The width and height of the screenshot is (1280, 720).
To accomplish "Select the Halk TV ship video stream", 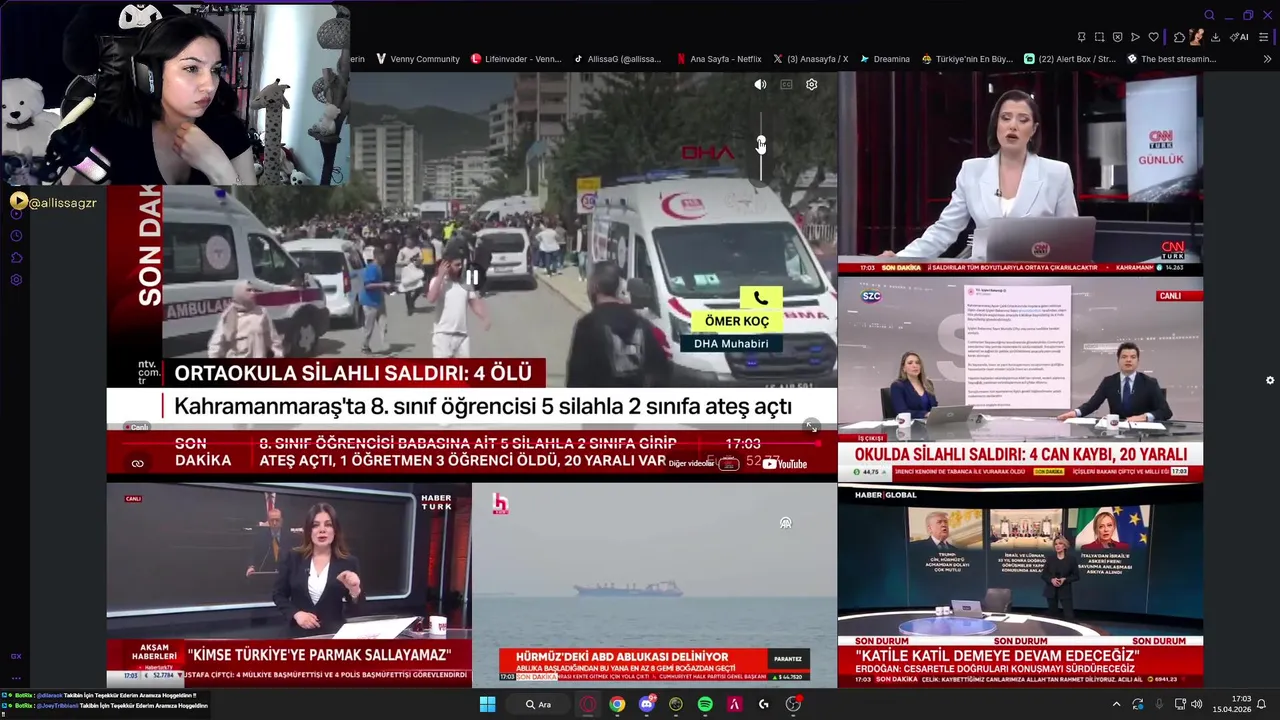I will click(x=654, y=585).
